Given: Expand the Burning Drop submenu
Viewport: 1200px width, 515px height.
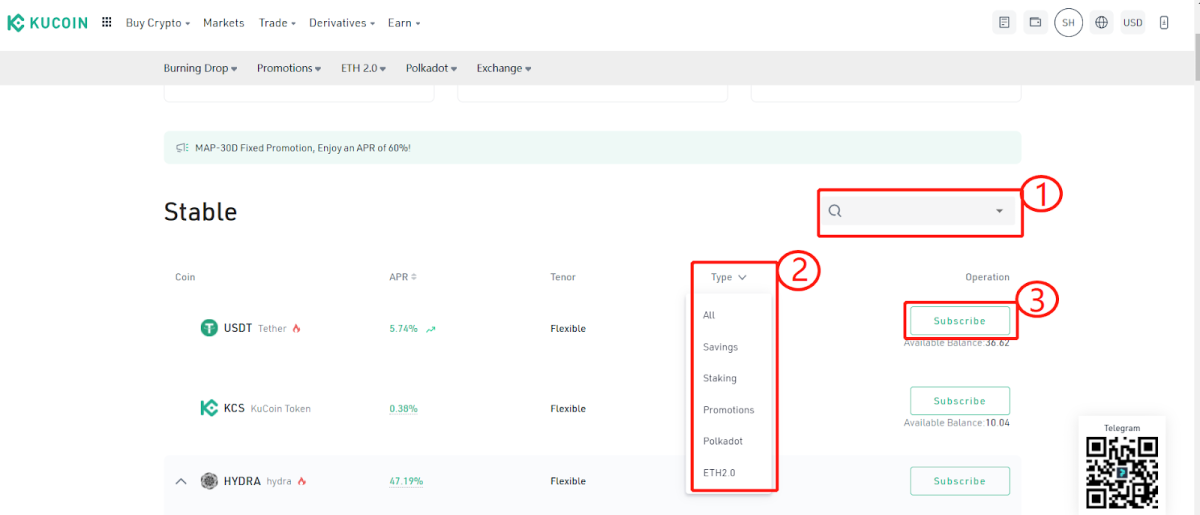Looking at the screenshot, I should (200, 68).
